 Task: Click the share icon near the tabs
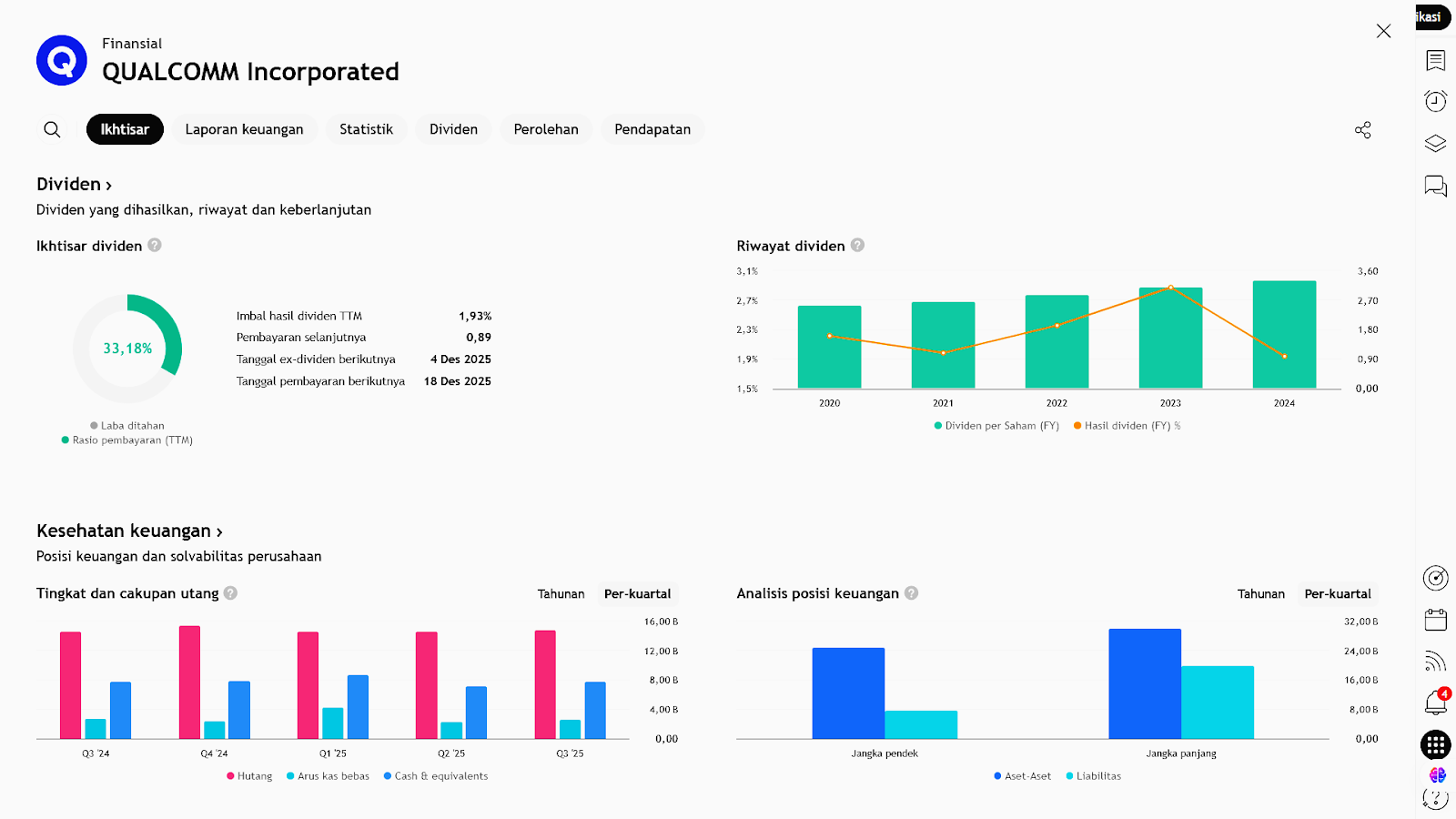click(x=1362, y=130)
